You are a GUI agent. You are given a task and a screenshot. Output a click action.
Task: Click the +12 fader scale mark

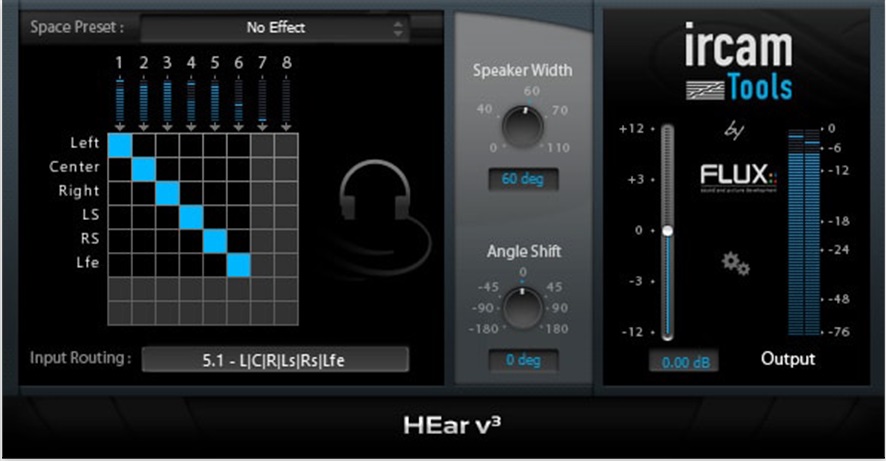(x=632, y=129)
